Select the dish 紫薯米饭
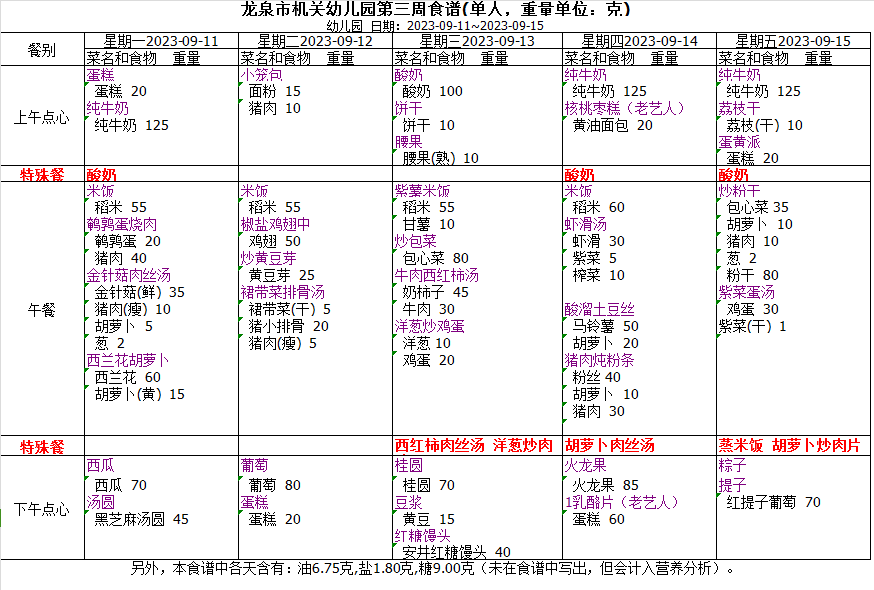This screenshot has width=874, height=590. 422,191
